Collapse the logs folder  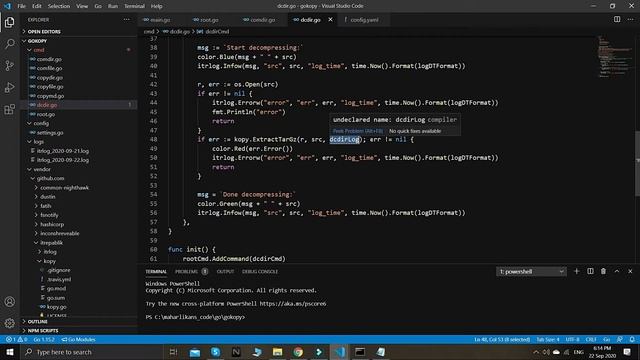[38, 142]
